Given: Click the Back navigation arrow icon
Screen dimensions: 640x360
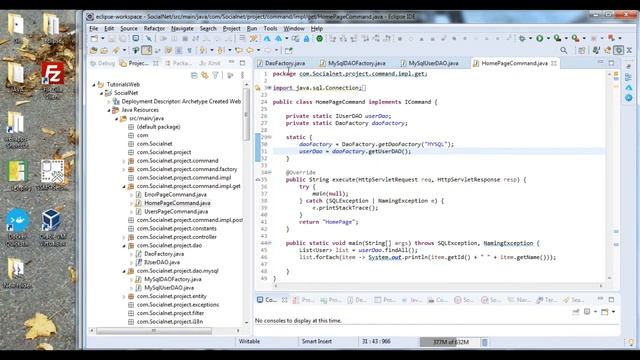Looking at the screenshot, I should point(250,51).
